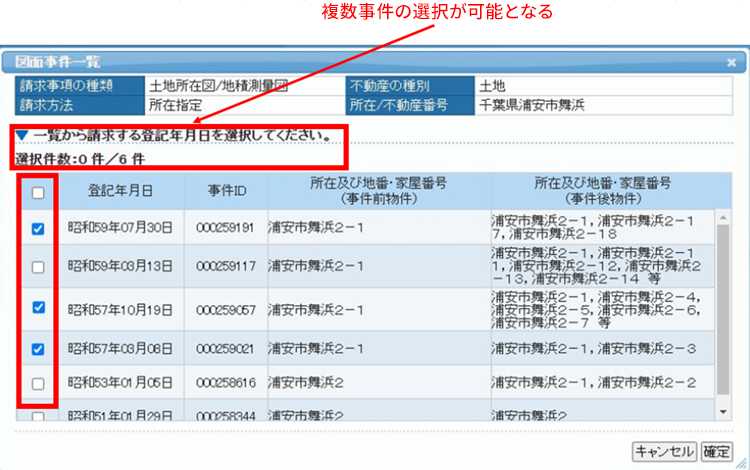Click the 土地所在図/地積測量図 value
Screen dimensions: 750x470
click(219, 86)
